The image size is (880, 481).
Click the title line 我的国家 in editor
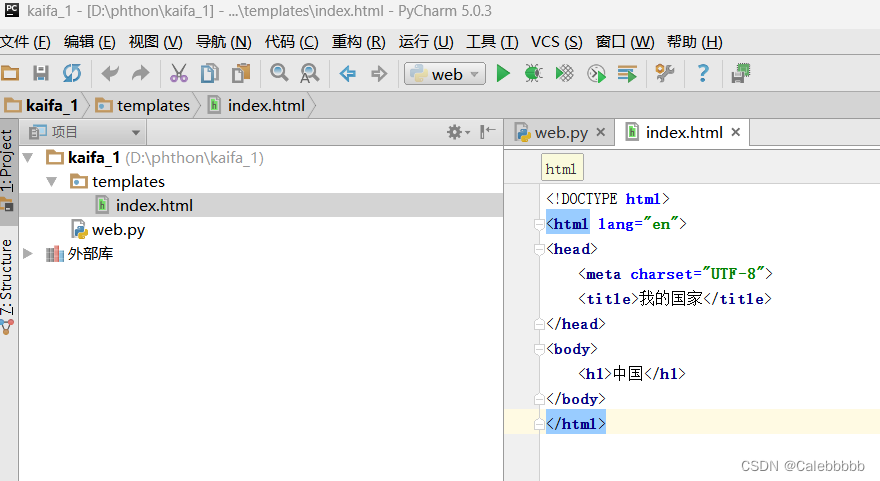675,299
